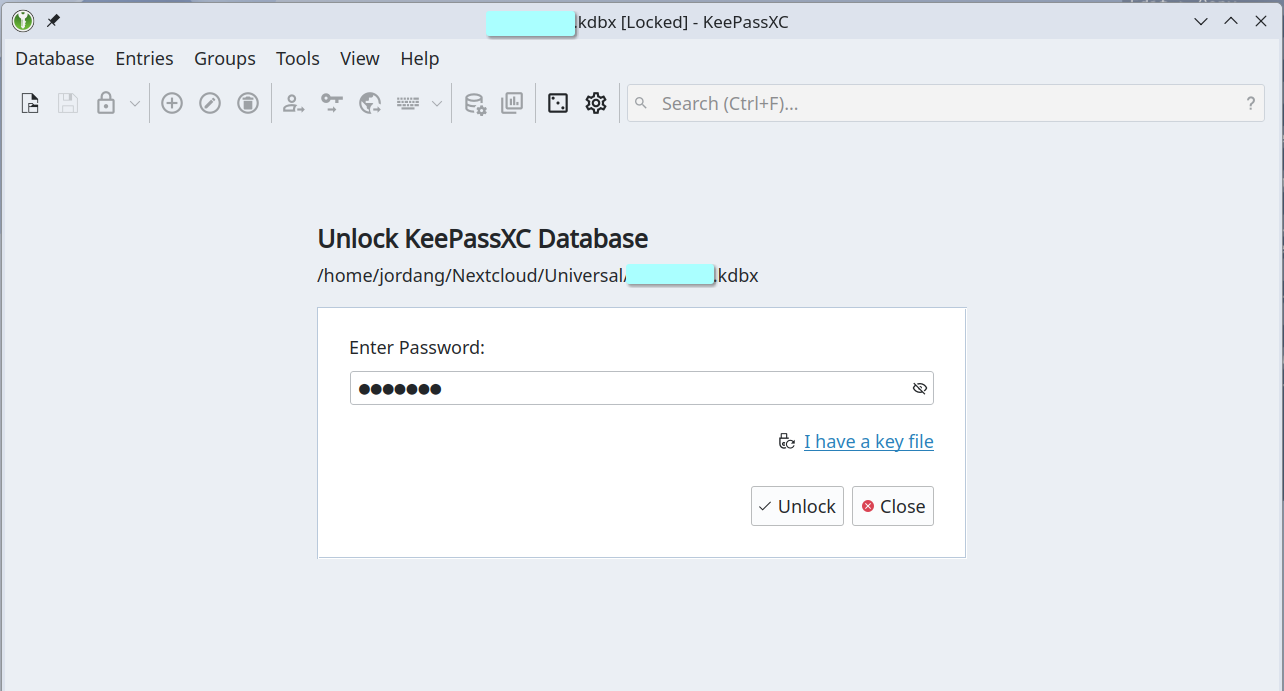1284x691 pixels.
Task: Click the "Enter Password:" label
Action: (417, 348)
